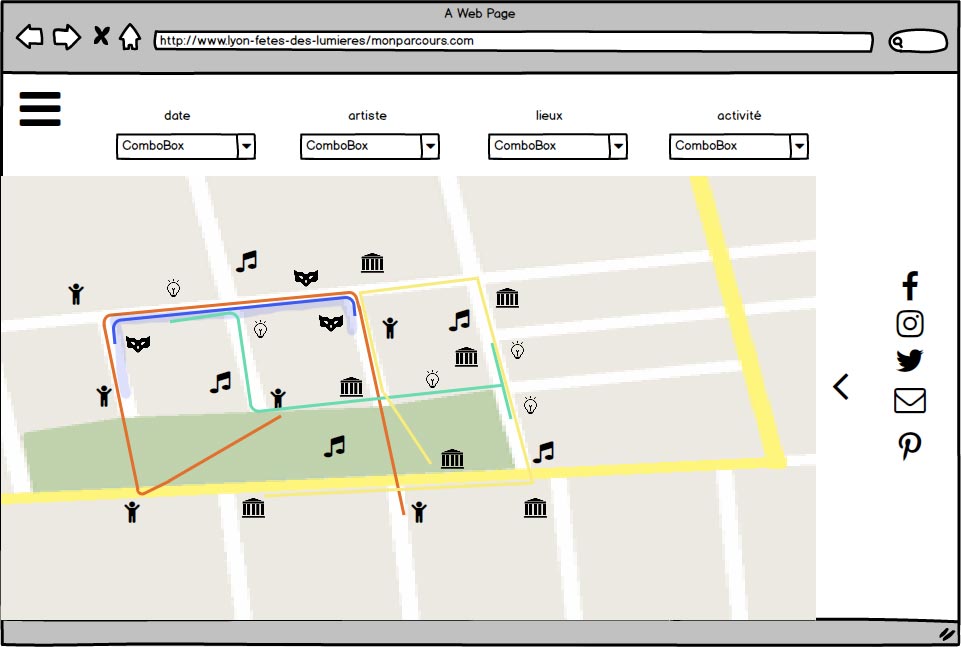Screen dimensions: 961x647
Task: Click the museum marker below the orange route
Action: [x=254, y=508]
